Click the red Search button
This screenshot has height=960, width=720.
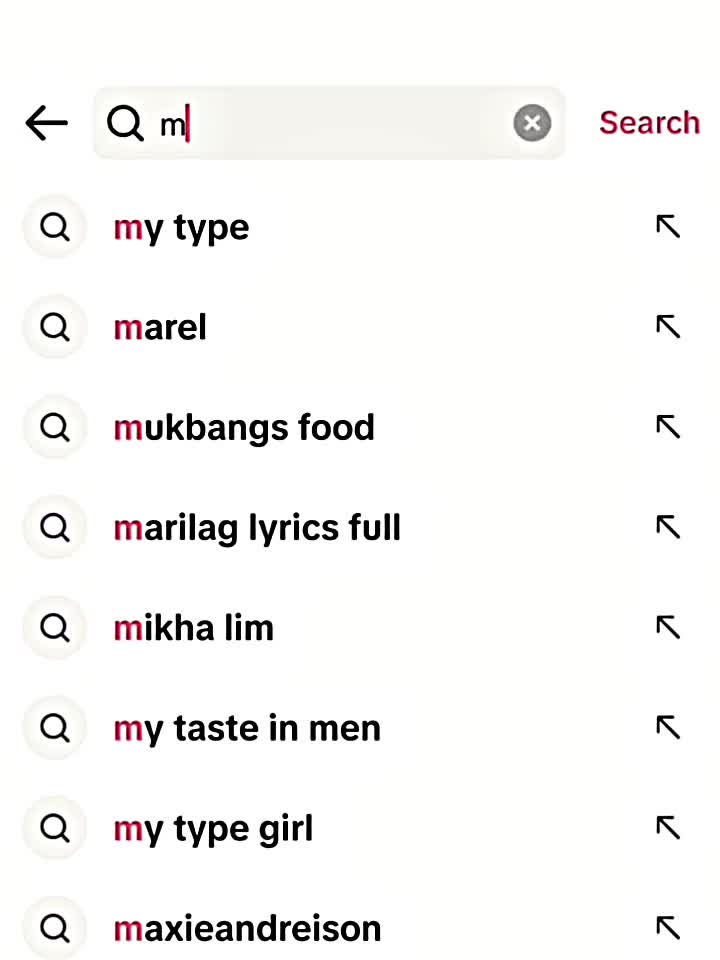[x=650, y=122]
